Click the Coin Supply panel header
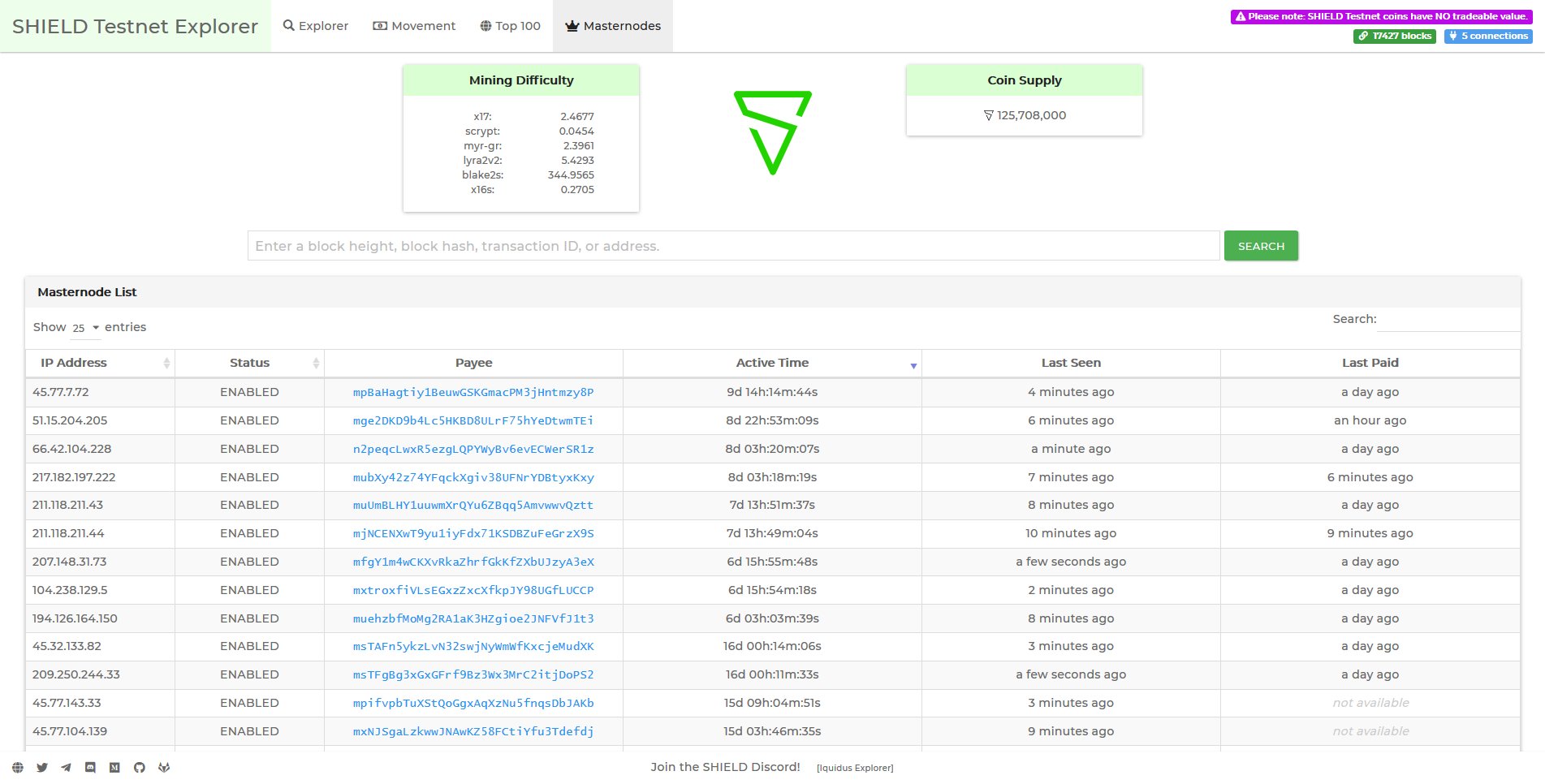 tap(1025, 80)
